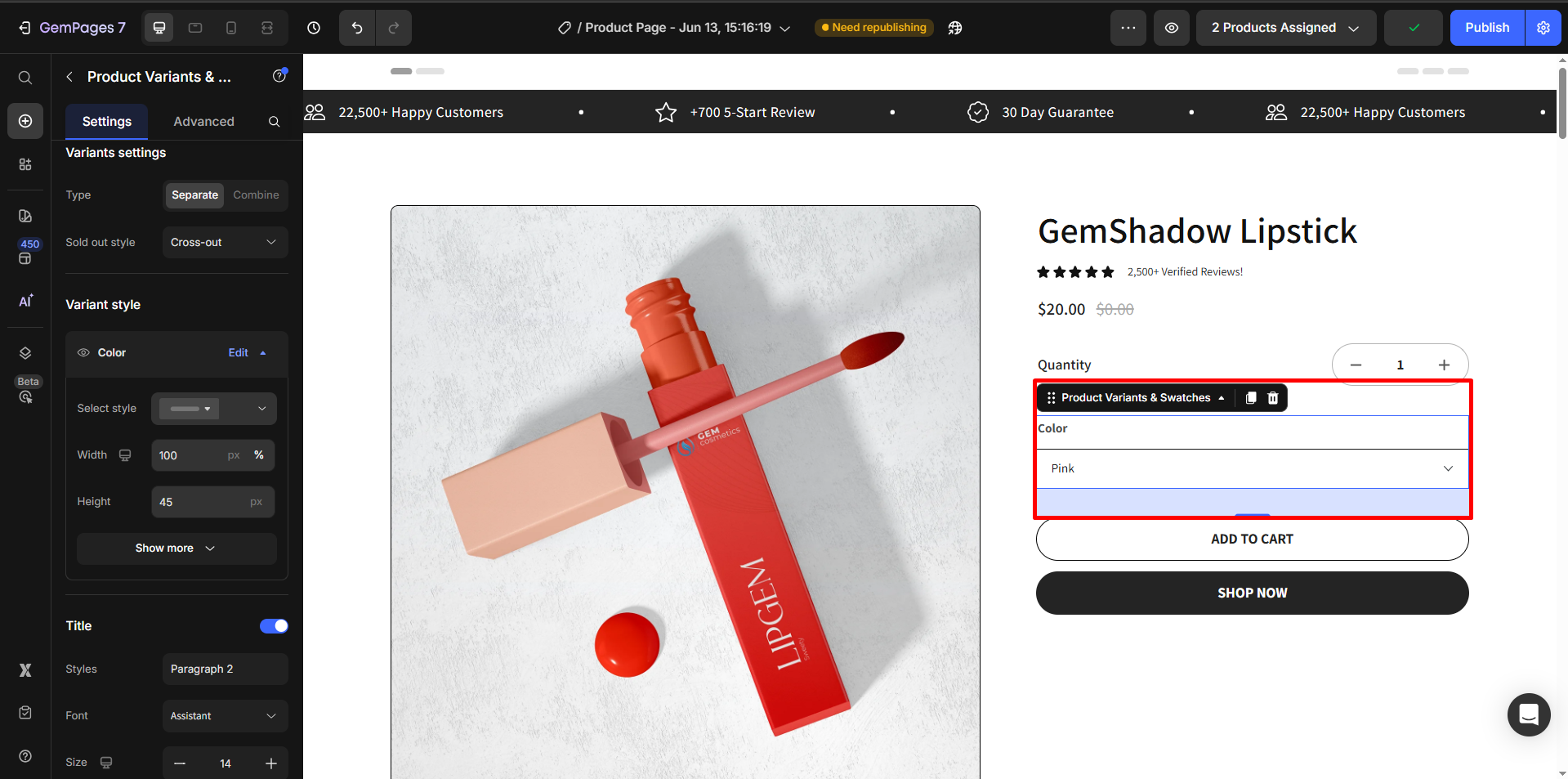Screen dimensions: 1568x779
Task: Open the add element plus icon
Action: (x=25, y=120)
